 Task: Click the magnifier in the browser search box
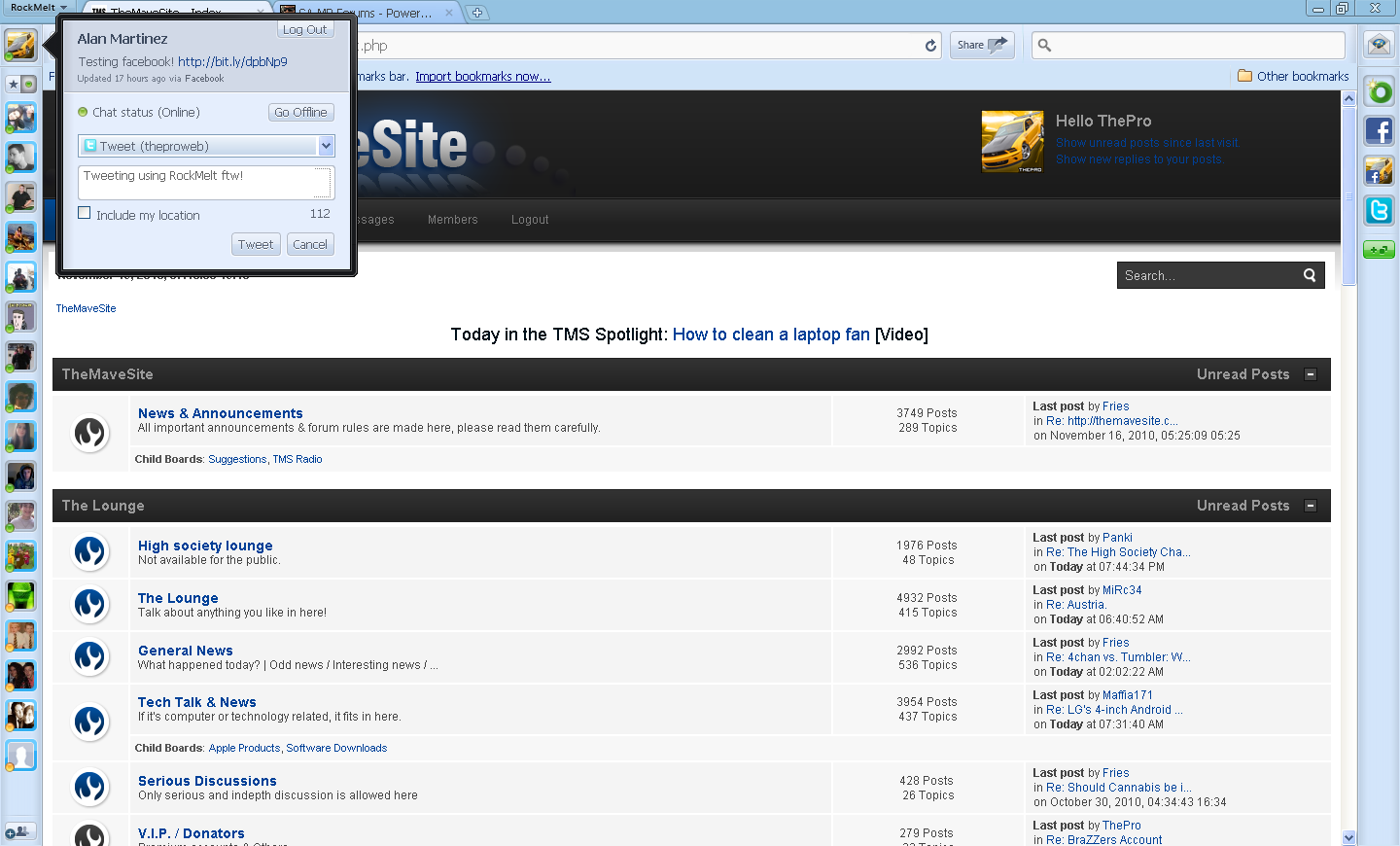click(x=1045, y=45)
